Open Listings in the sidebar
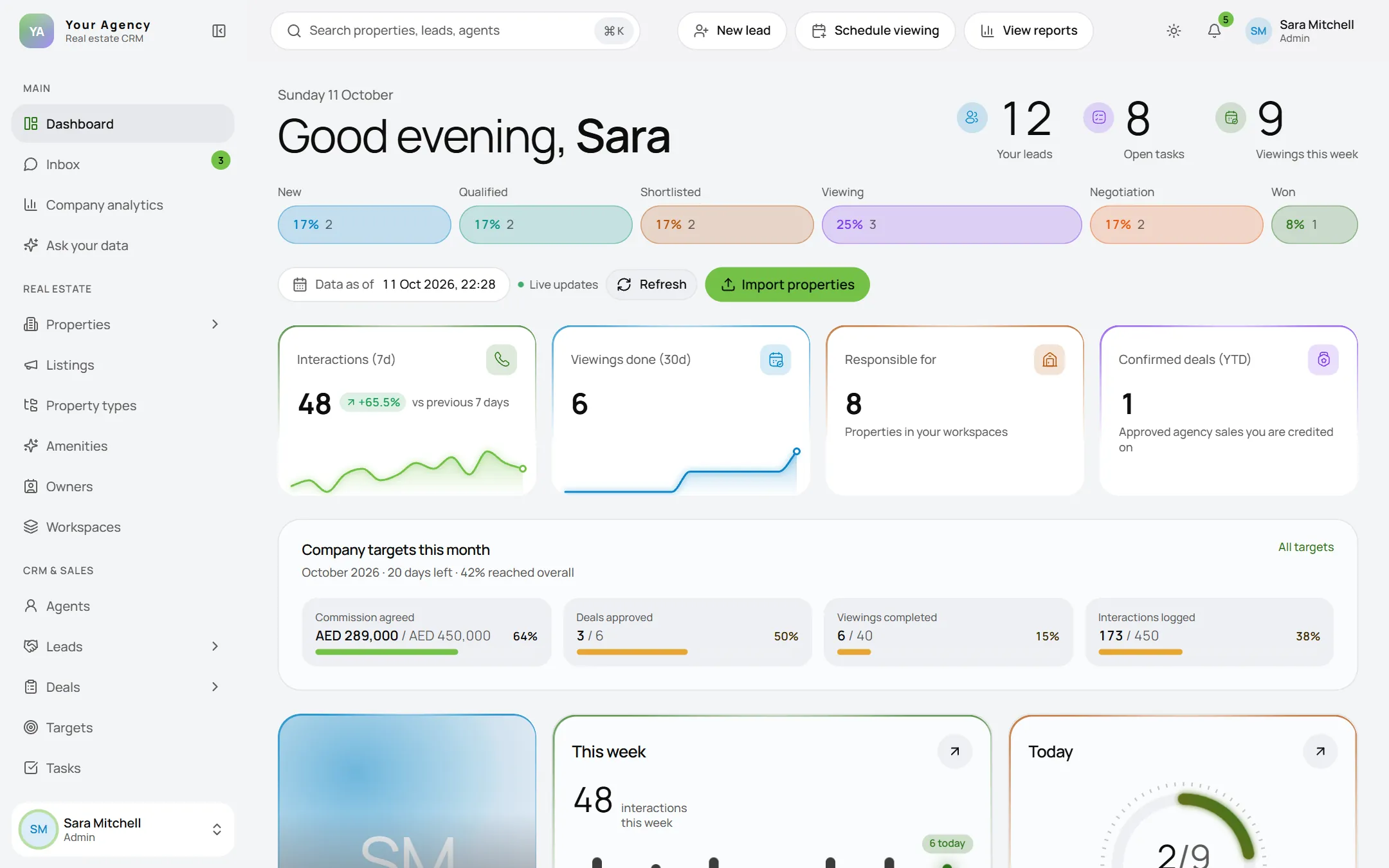Image resolution: width=1389 pixels, height=868 pixels. 123,365
